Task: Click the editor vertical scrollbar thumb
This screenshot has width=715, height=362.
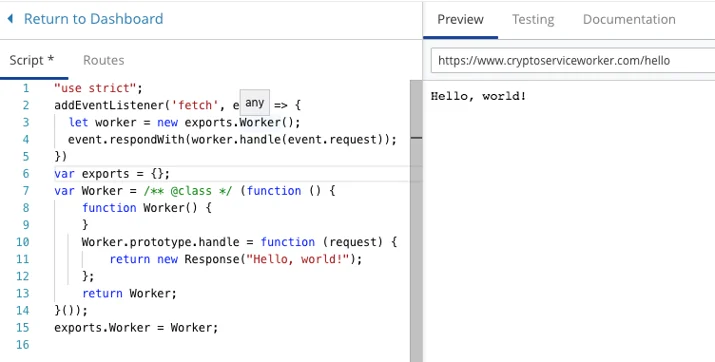Action: tap(416, 221)
